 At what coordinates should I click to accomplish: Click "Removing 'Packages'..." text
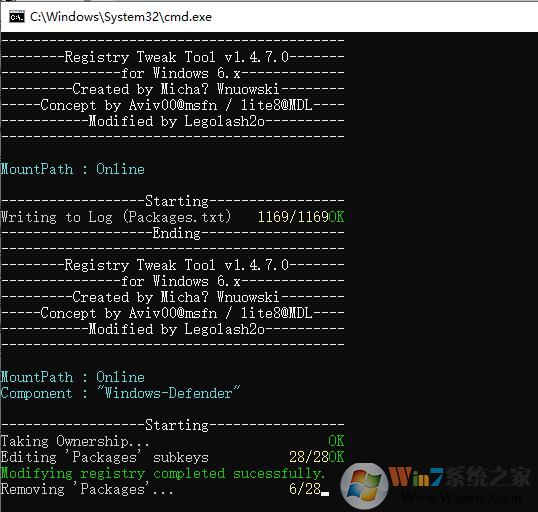87,489
